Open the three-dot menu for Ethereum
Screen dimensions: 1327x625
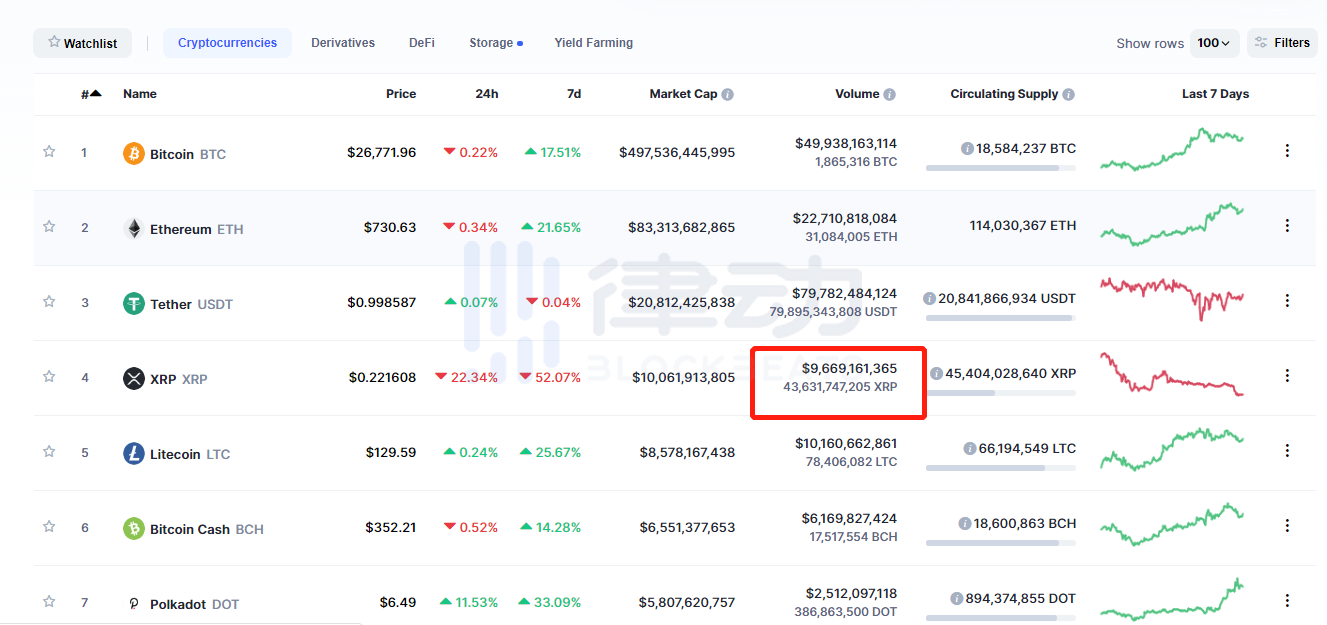[1287, 226]
